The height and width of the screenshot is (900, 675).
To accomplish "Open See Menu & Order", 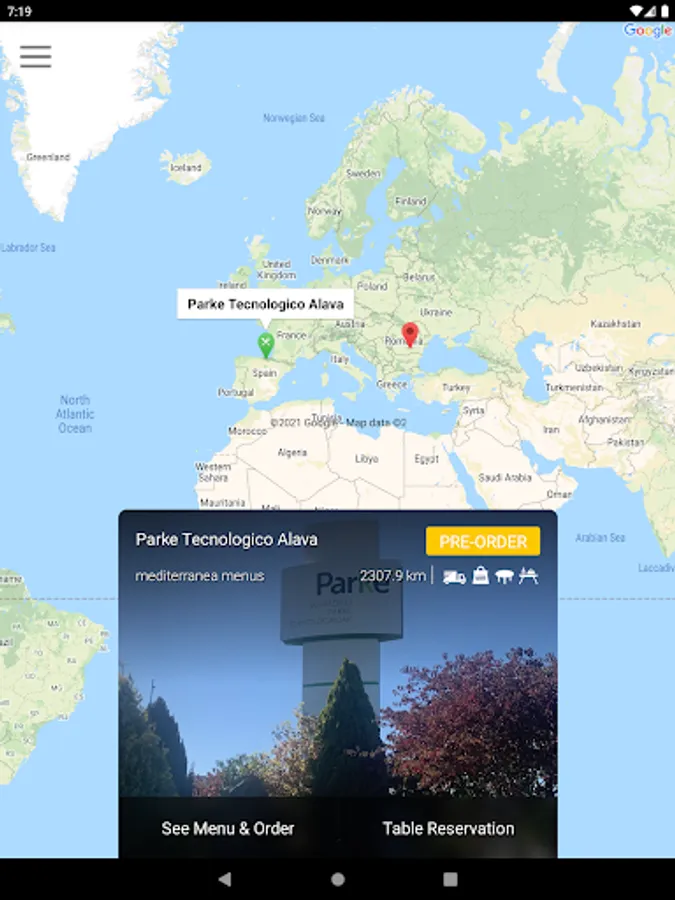I will tap(228, 828).
